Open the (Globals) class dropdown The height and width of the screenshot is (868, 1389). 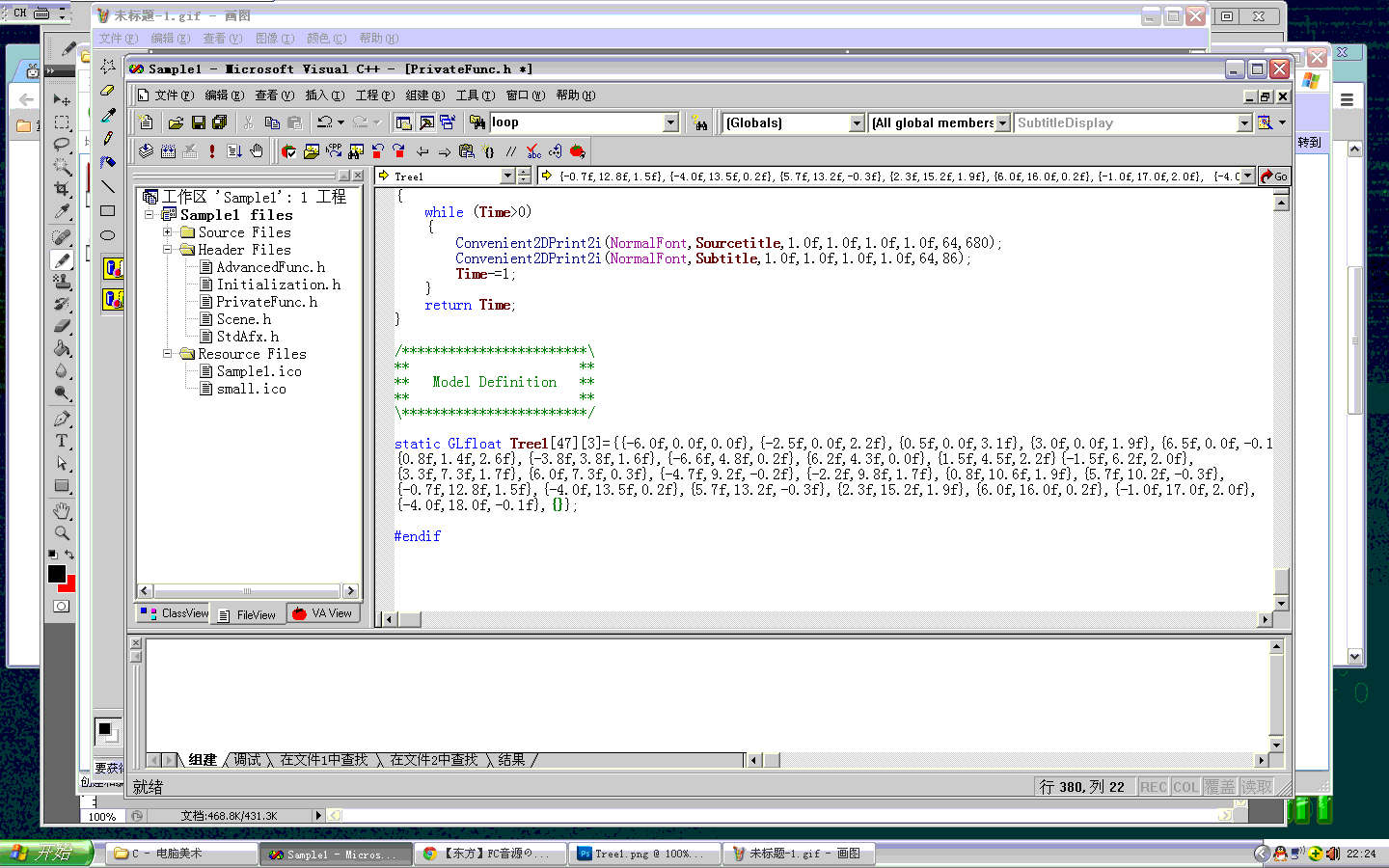[x=857, y=122]
